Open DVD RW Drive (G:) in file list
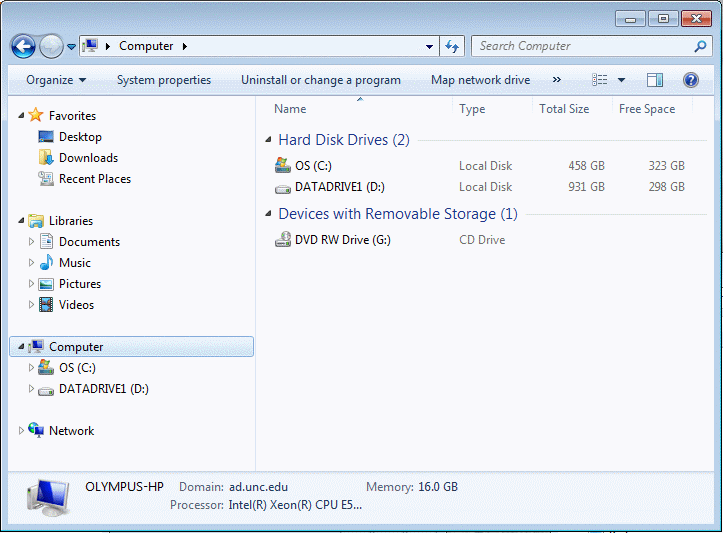Viewport: 723px width, 533px height. pos(342,240)
